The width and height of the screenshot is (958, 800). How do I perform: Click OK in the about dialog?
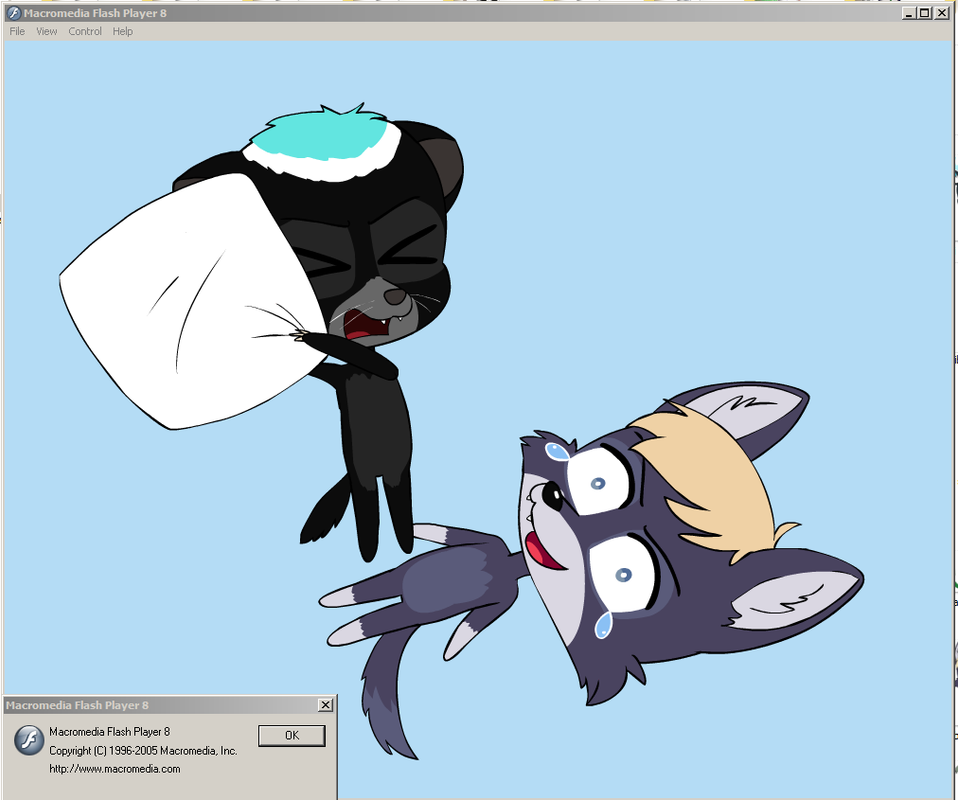291,735
